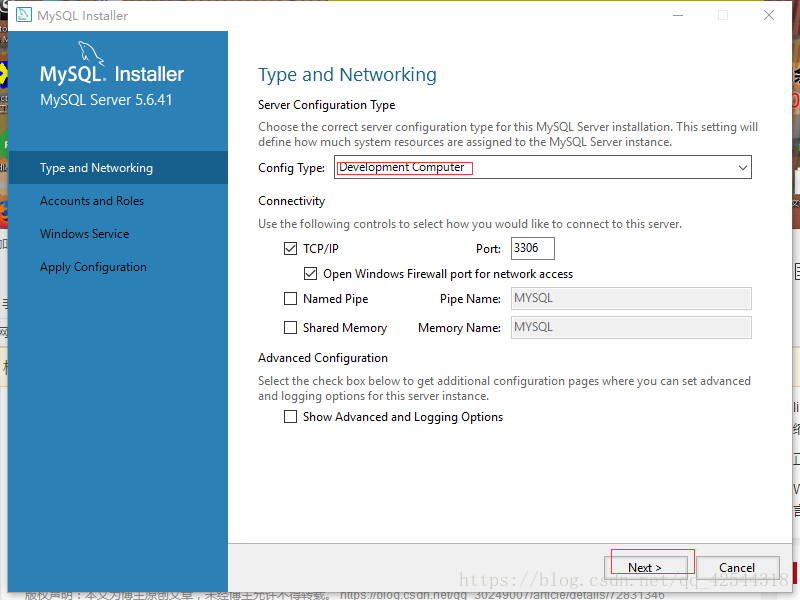Click the Memory Name field
The height and width of the screenshot is (600, 800).
point(631,328)
